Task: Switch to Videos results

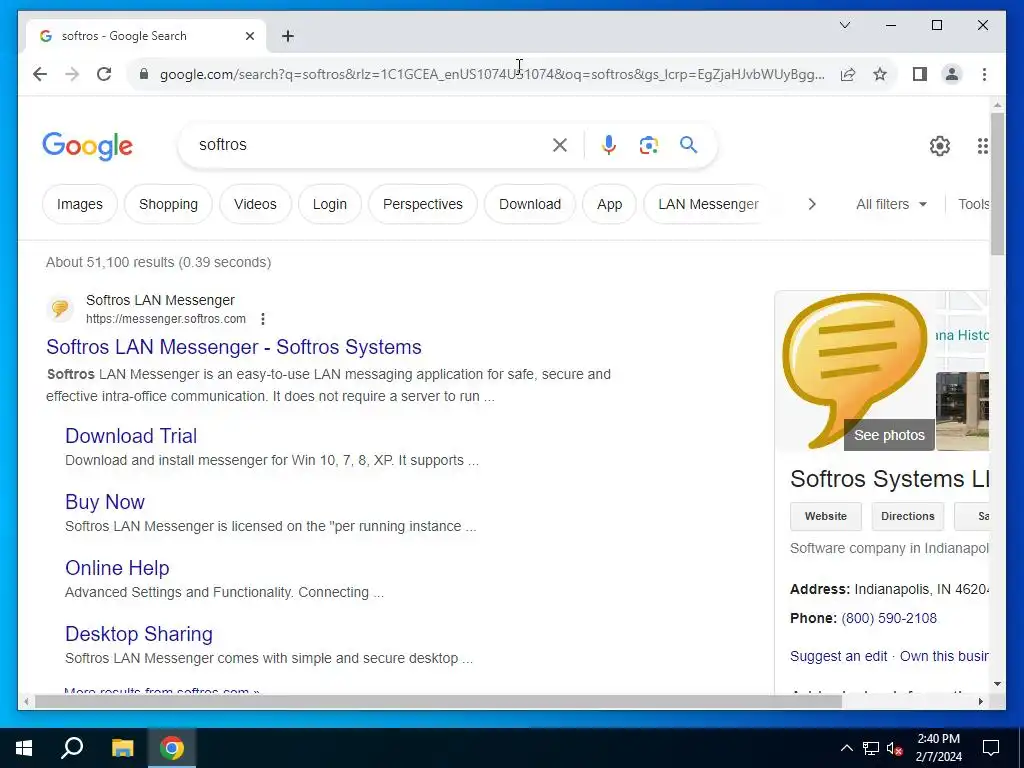Action: (255, 204)
